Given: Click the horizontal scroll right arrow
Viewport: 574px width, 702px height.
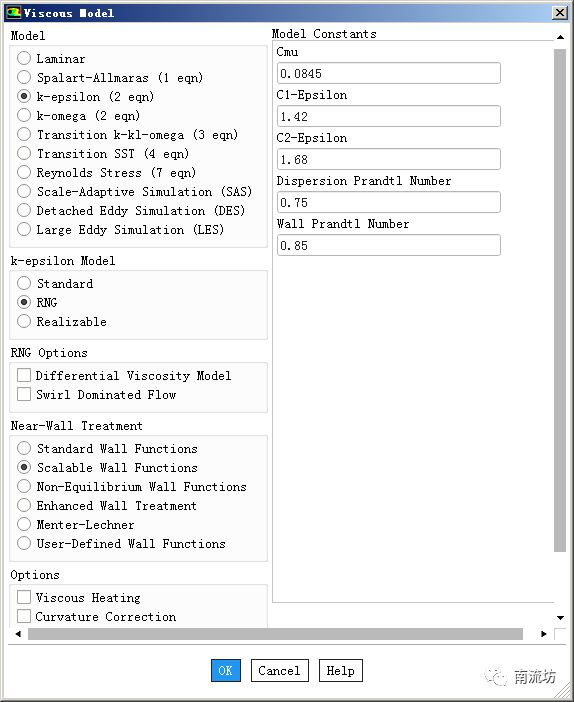Looking at the screenshot, I should tap(544, 634).
